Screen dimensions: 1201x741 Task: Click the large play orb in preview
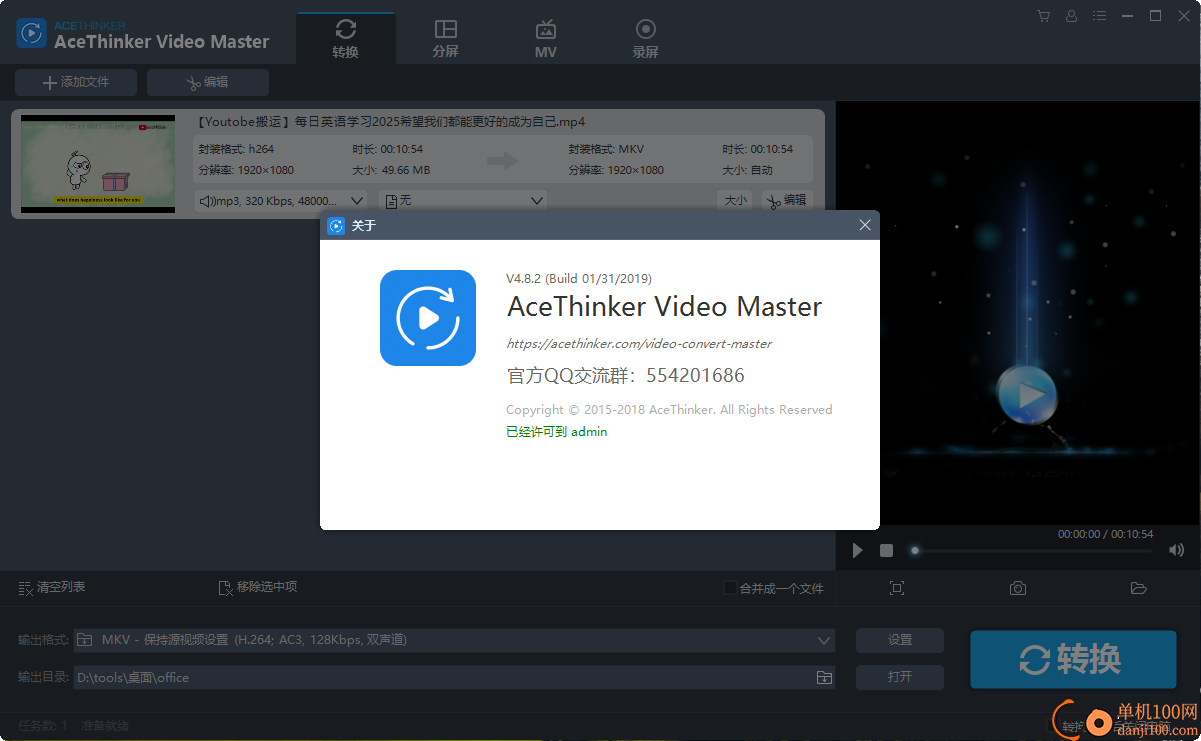1027,396
